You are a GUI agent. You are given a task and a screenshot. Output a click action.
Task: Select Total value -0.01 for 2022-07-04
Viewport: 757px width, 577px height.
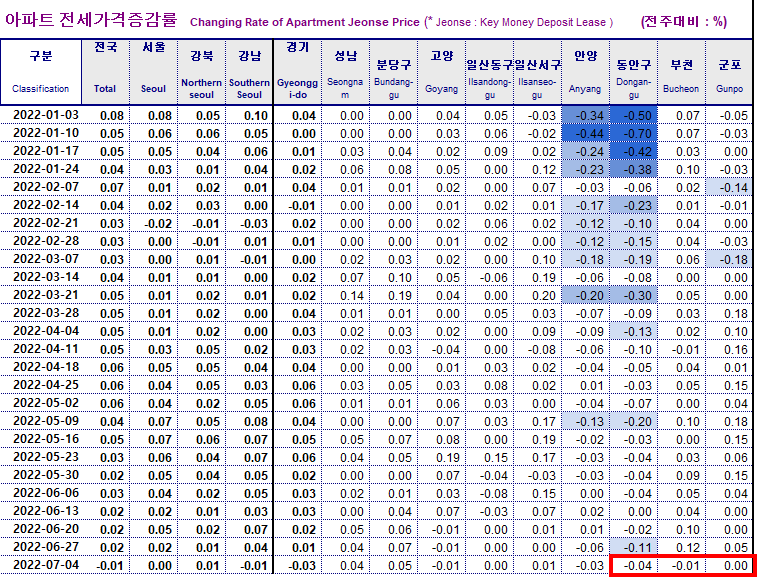point(105,565)
